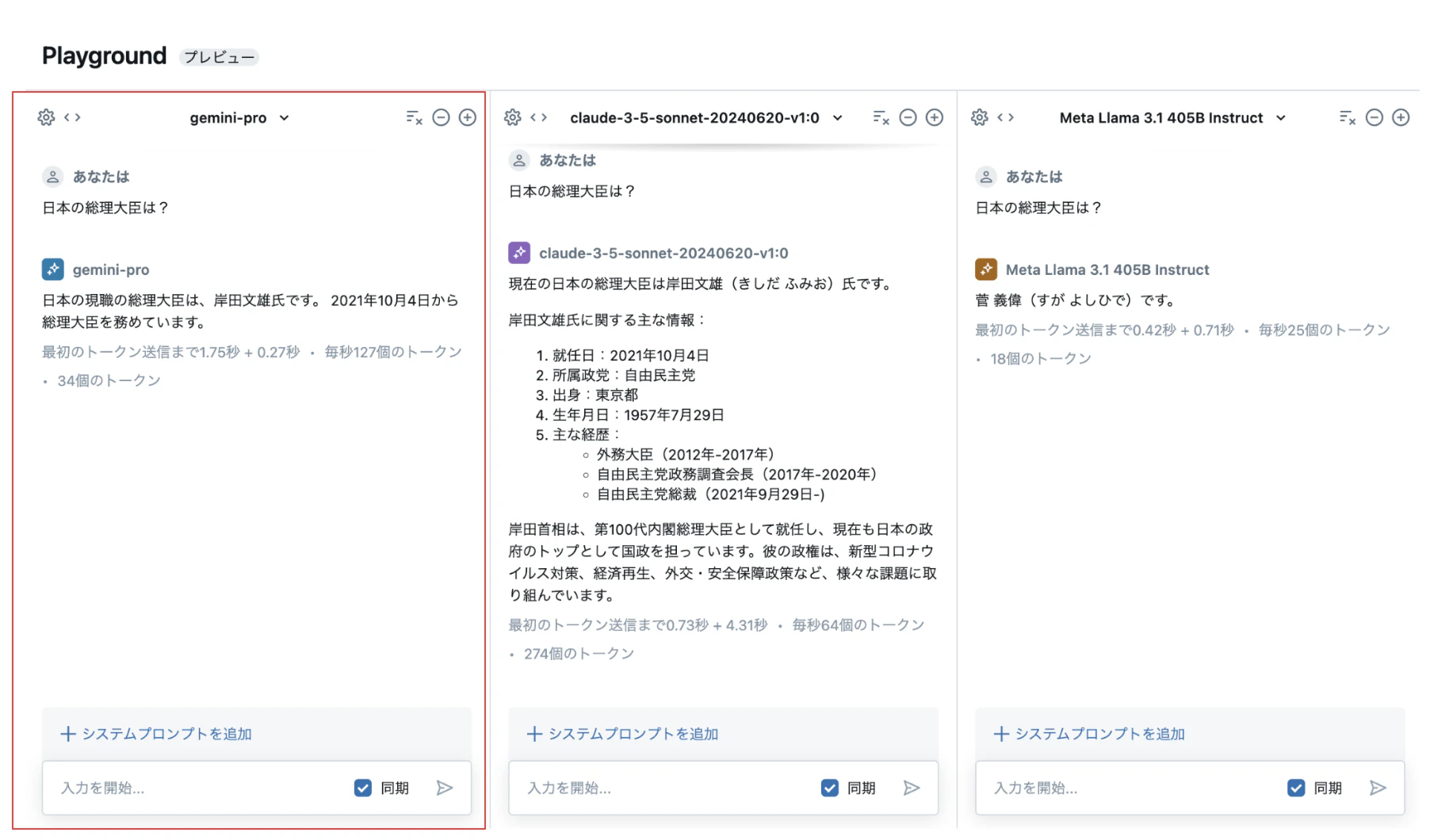Clear chat history in claude-3-5-sonnet panel

(881, 117)
